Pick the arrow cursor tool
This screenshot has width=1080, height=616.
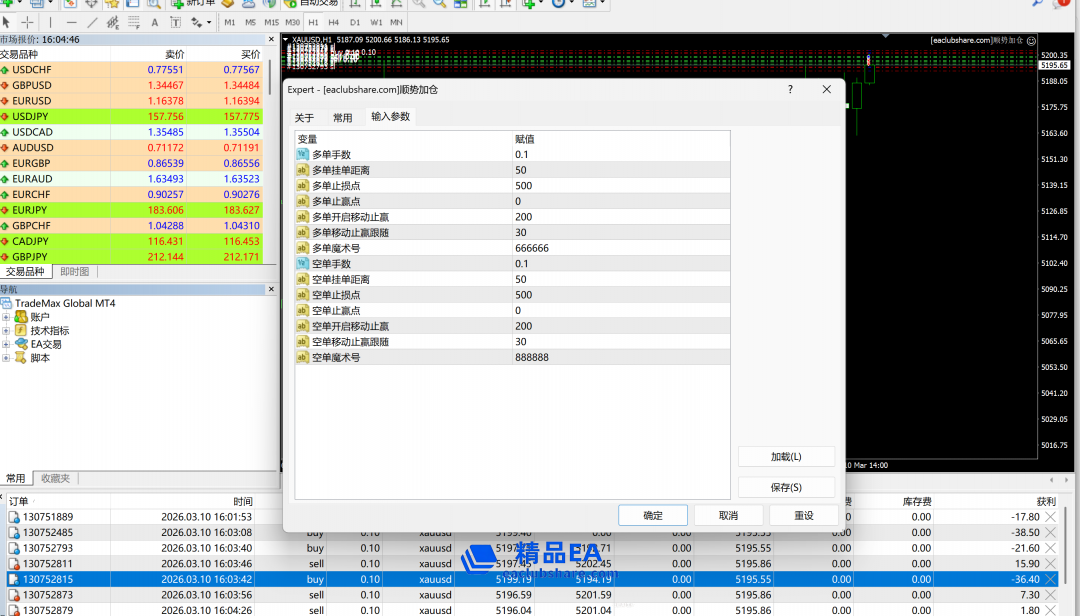pos(8,22)
